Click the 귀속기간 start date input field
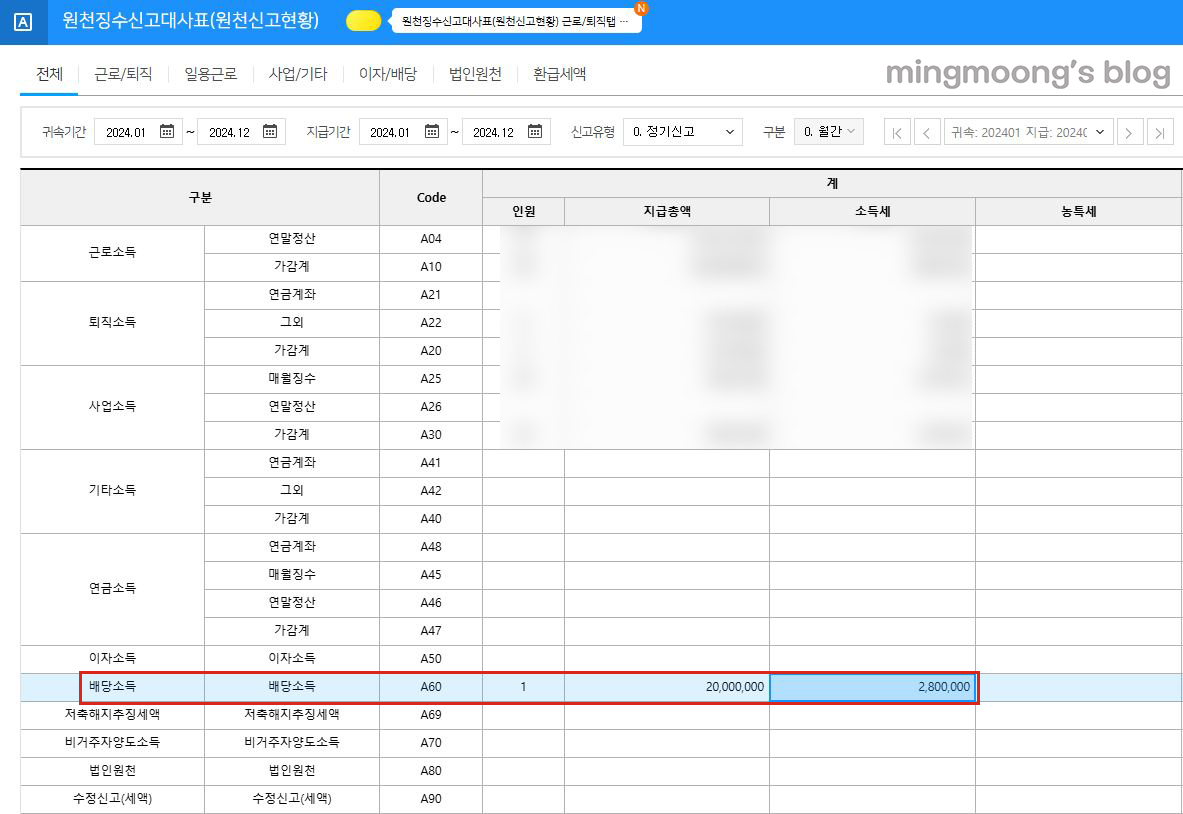This screenshot has height=814, width=1183. (x=128, y=131)
